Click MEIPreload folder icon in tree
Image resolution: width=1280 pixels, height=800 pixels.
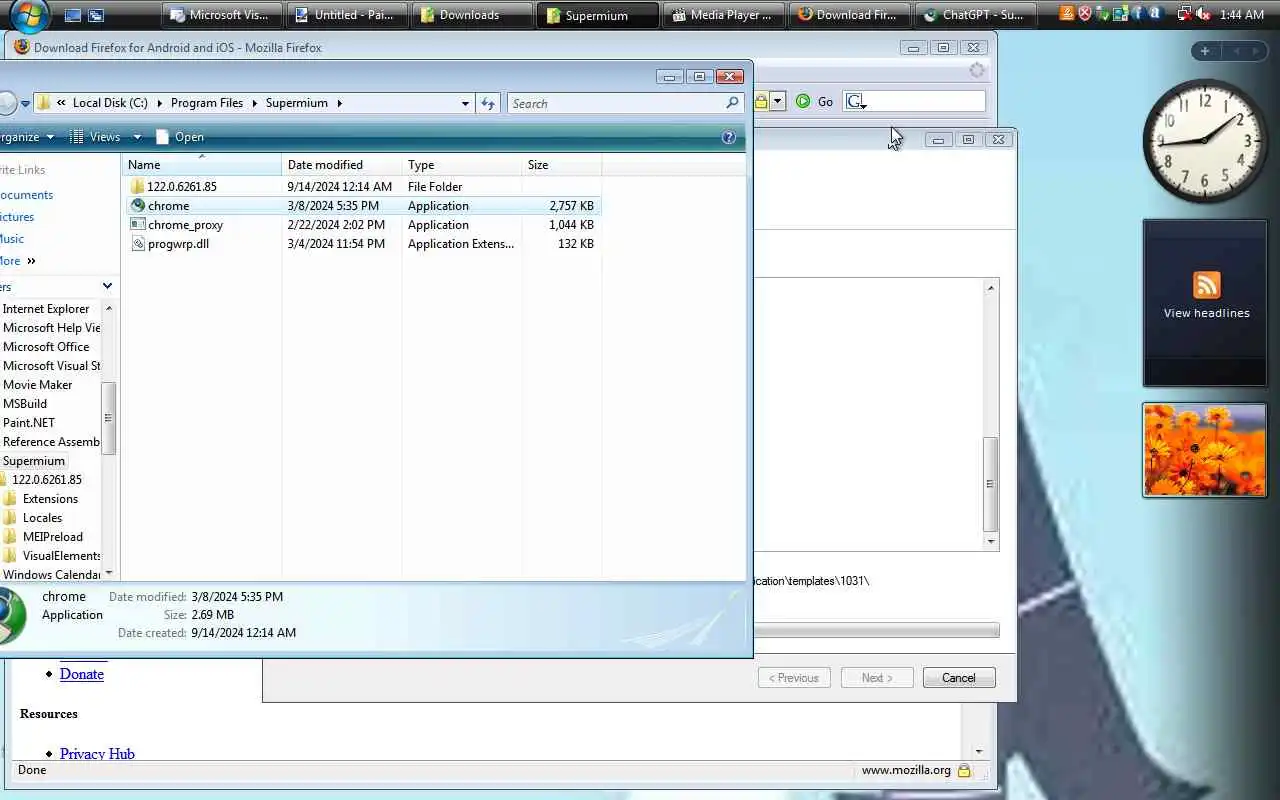pos(10,537)
